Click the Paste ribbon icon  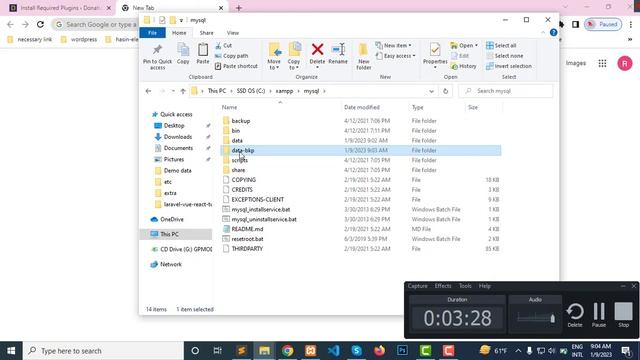coord(203,50)
